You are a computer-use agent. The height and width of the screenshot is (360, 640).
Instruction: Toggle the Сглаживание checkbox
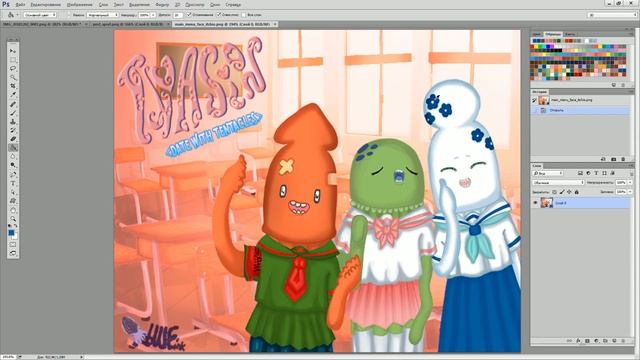pos(189,15)
